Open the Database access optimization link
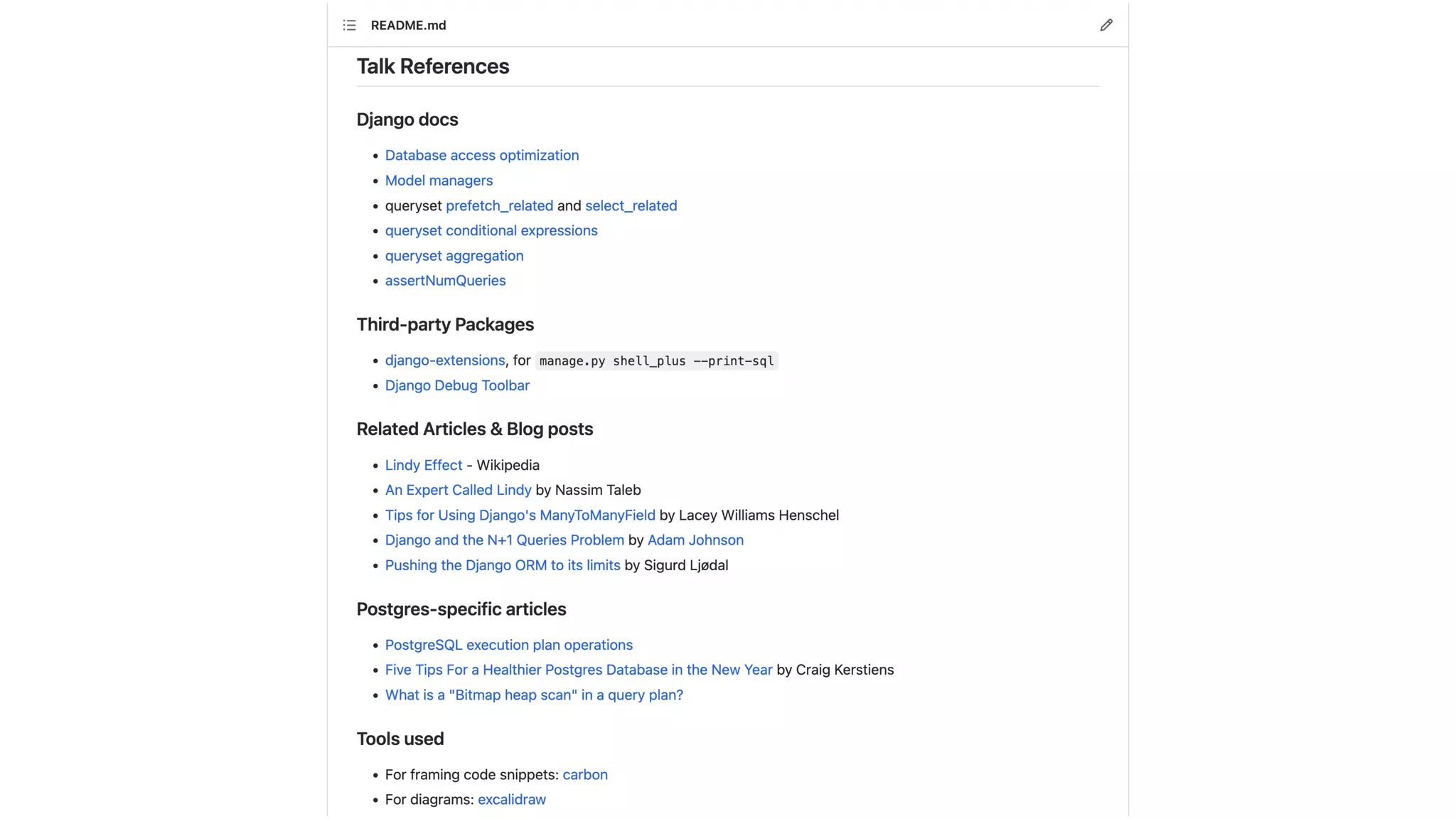This screenshot has height=819, width=1456. point(481,156)
